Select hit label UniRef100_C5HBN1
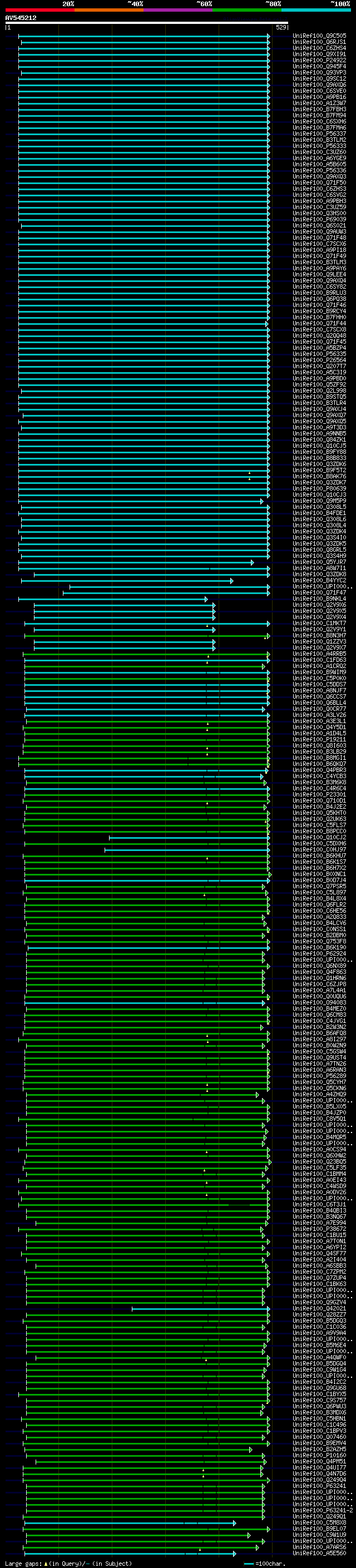356x1568 pixels. pyautogui.click(x=319, y=1419)
